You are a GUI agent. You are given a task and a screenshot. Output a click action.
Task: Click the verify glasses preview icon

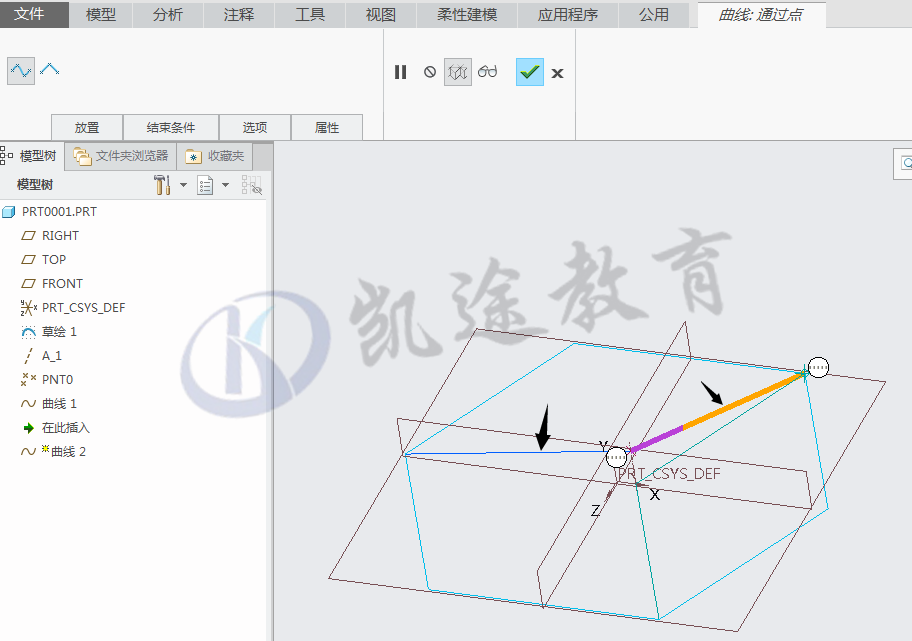coord(487,72)
